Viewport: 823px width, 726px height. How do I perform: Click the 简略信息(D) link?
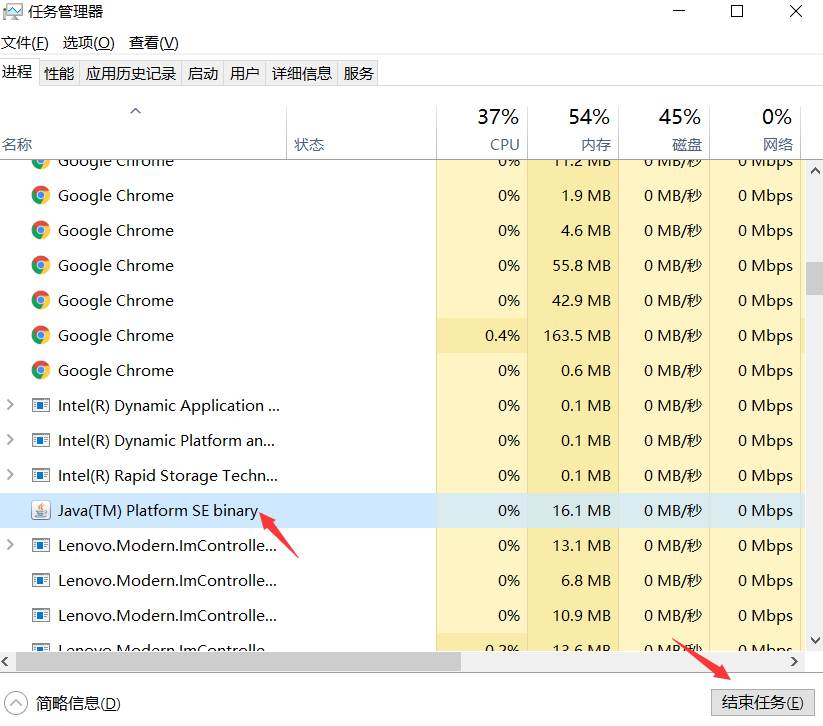pos(78,703)
